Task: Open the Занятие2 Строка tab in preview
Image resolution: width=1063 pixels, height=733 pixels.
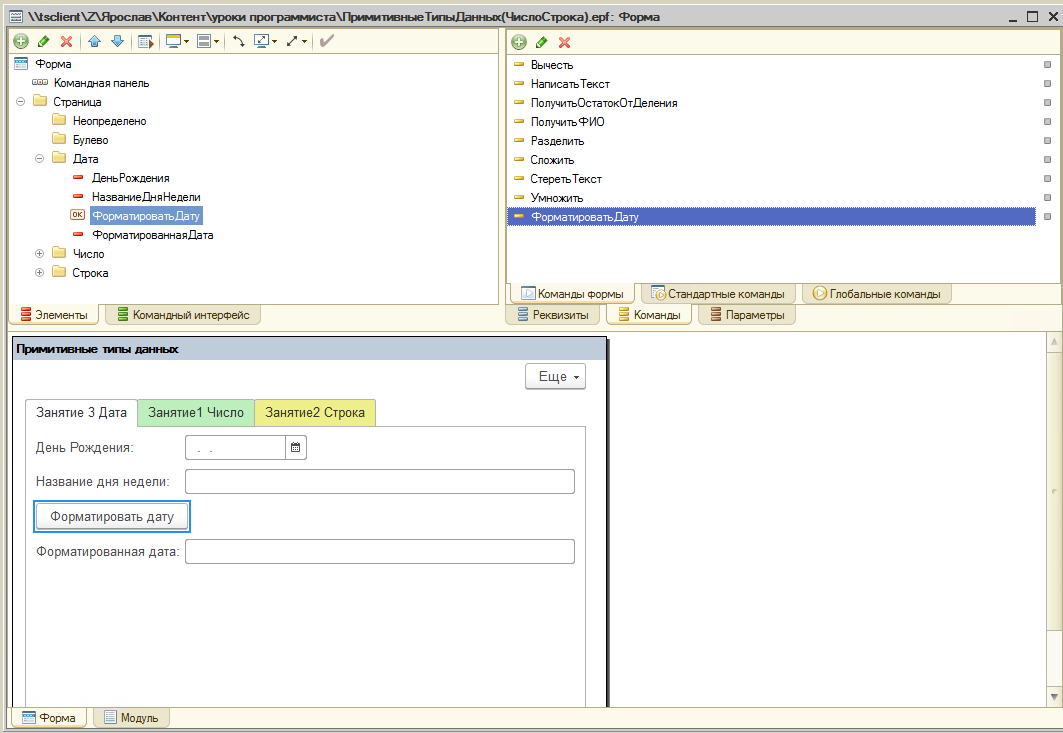Action: pos(315,412)
